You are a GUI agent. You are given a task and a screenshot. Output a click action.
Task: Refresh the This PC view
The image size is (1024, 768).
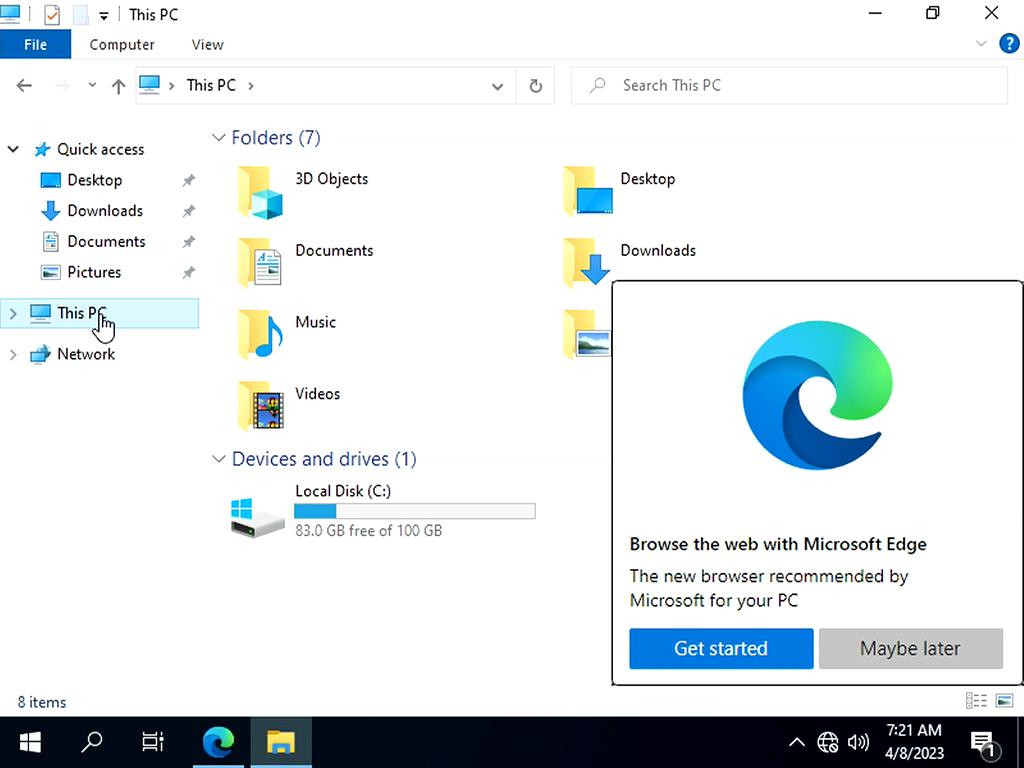tap(536, 86)
